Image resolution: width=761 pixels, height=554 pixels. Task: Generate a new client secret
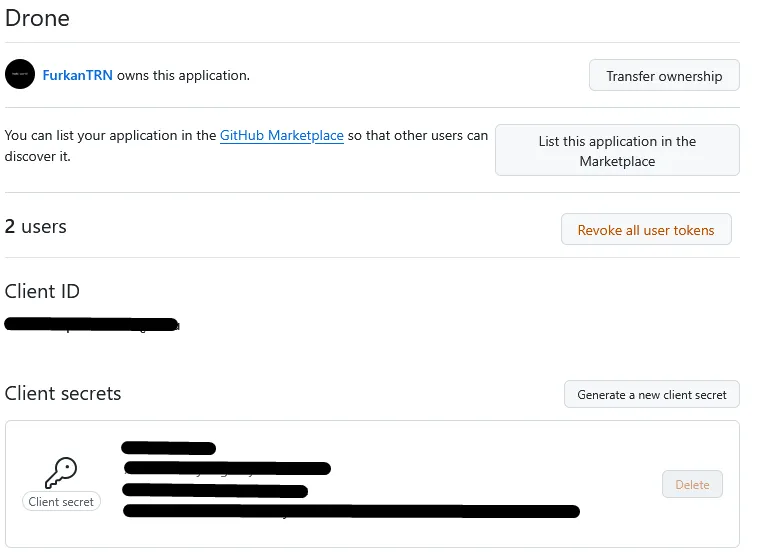[652, 394]
